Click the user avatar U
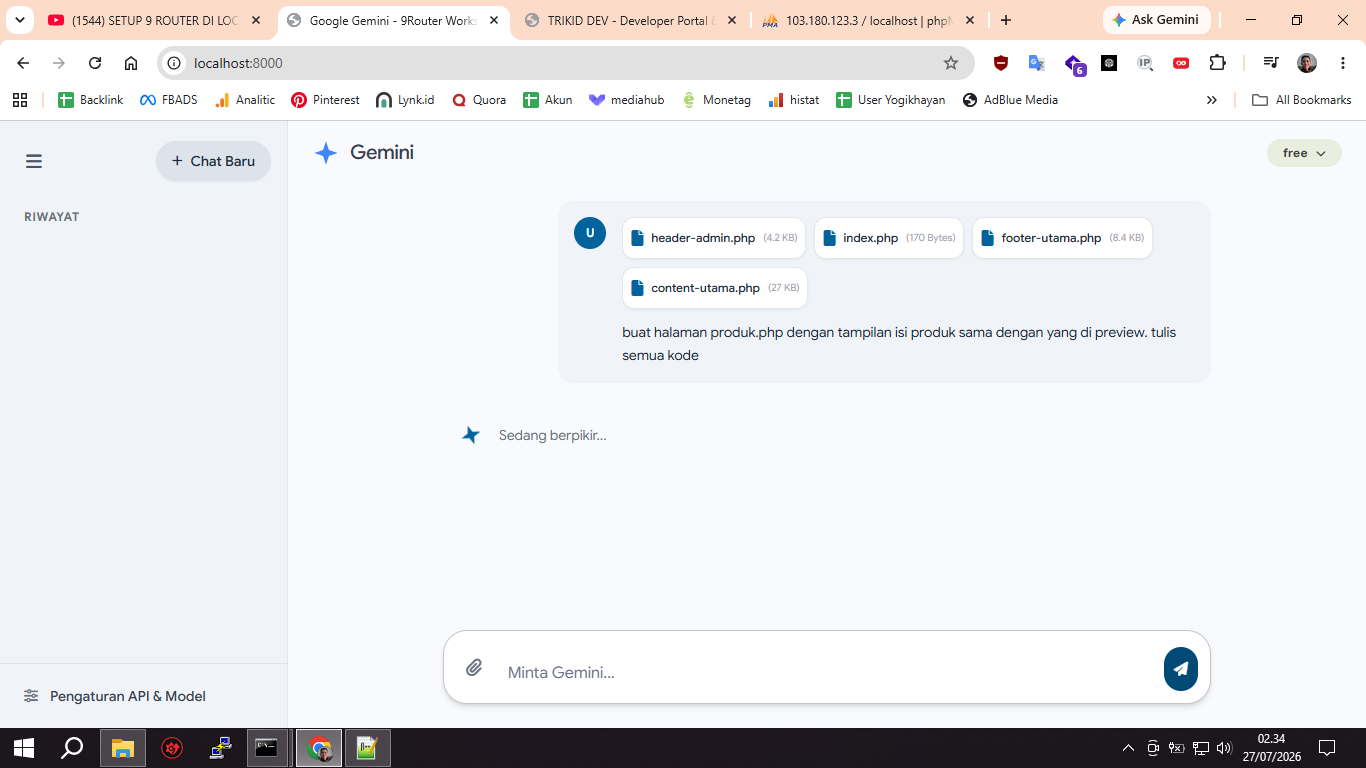This screenshot has height=768, width=1366. click(x=590, y=233)
